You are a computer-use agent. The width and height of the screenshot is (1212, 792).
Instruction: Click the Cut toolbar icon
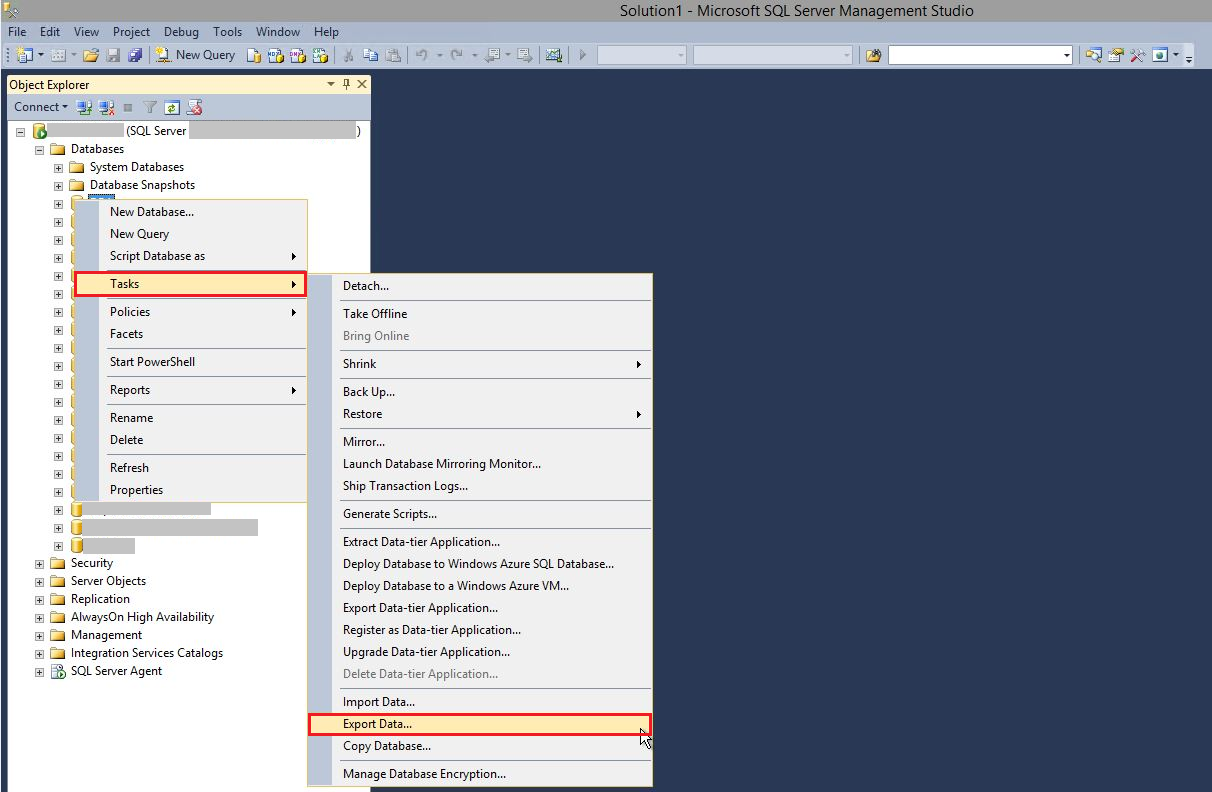[x=350, y=55]
